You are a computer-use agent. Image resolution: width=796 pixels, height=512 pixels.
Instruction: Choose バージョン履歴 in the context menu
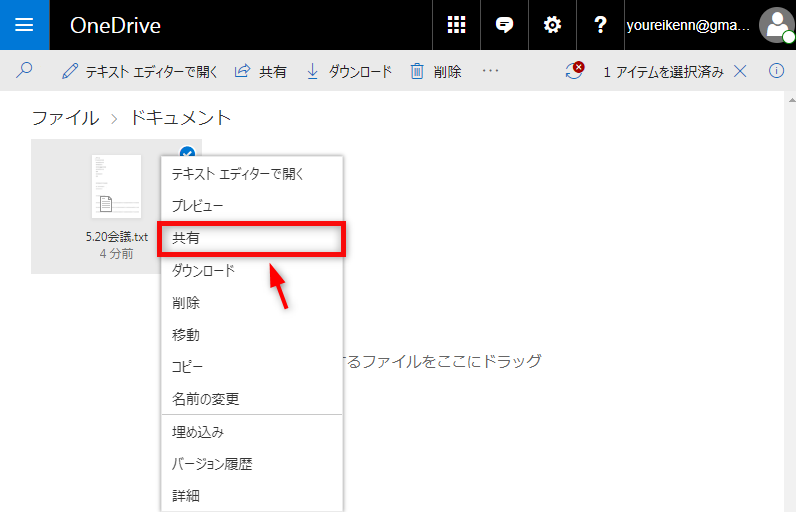(252, 464)
